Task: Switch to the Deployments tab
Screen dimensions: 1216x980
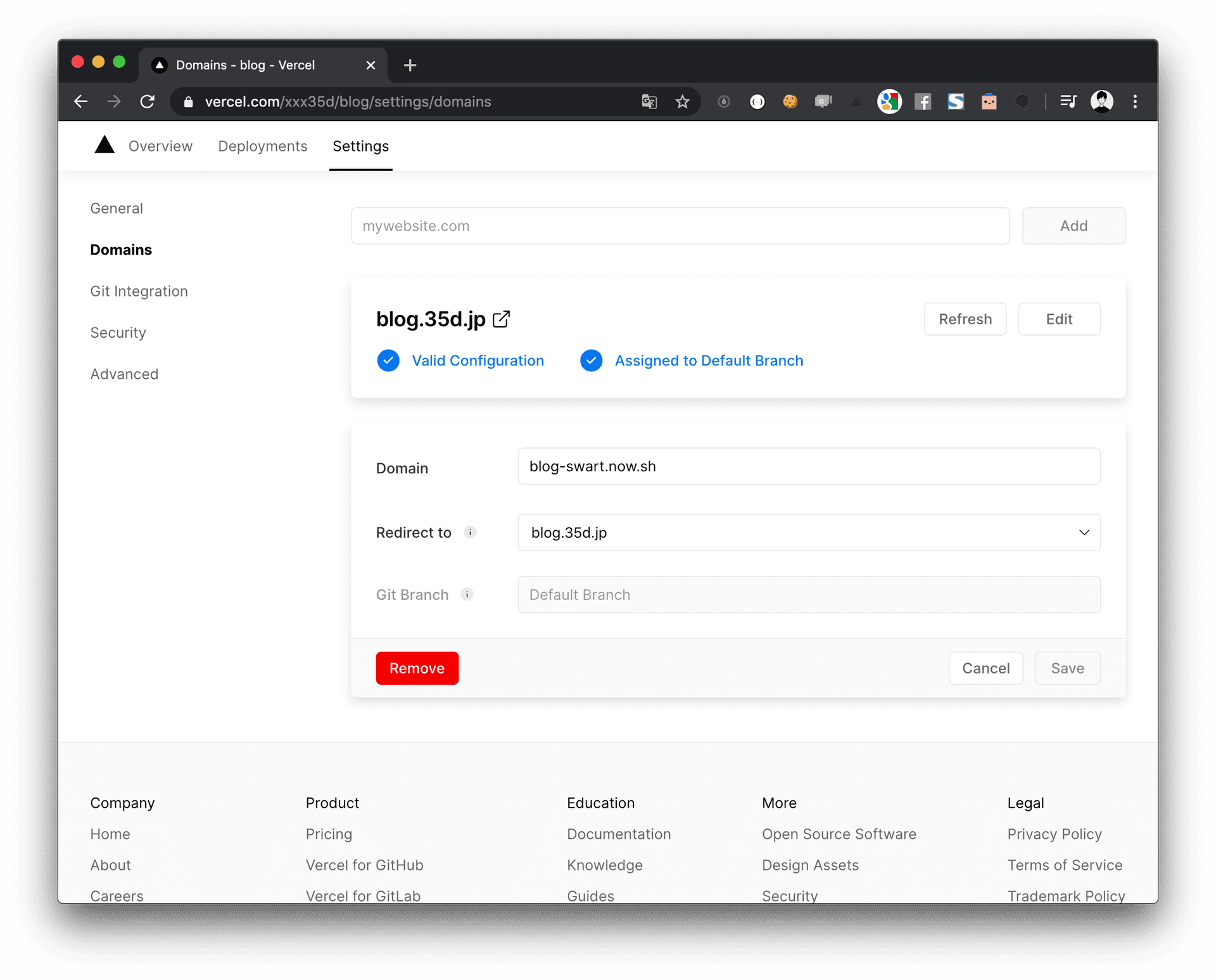Action: coord(263,146)
